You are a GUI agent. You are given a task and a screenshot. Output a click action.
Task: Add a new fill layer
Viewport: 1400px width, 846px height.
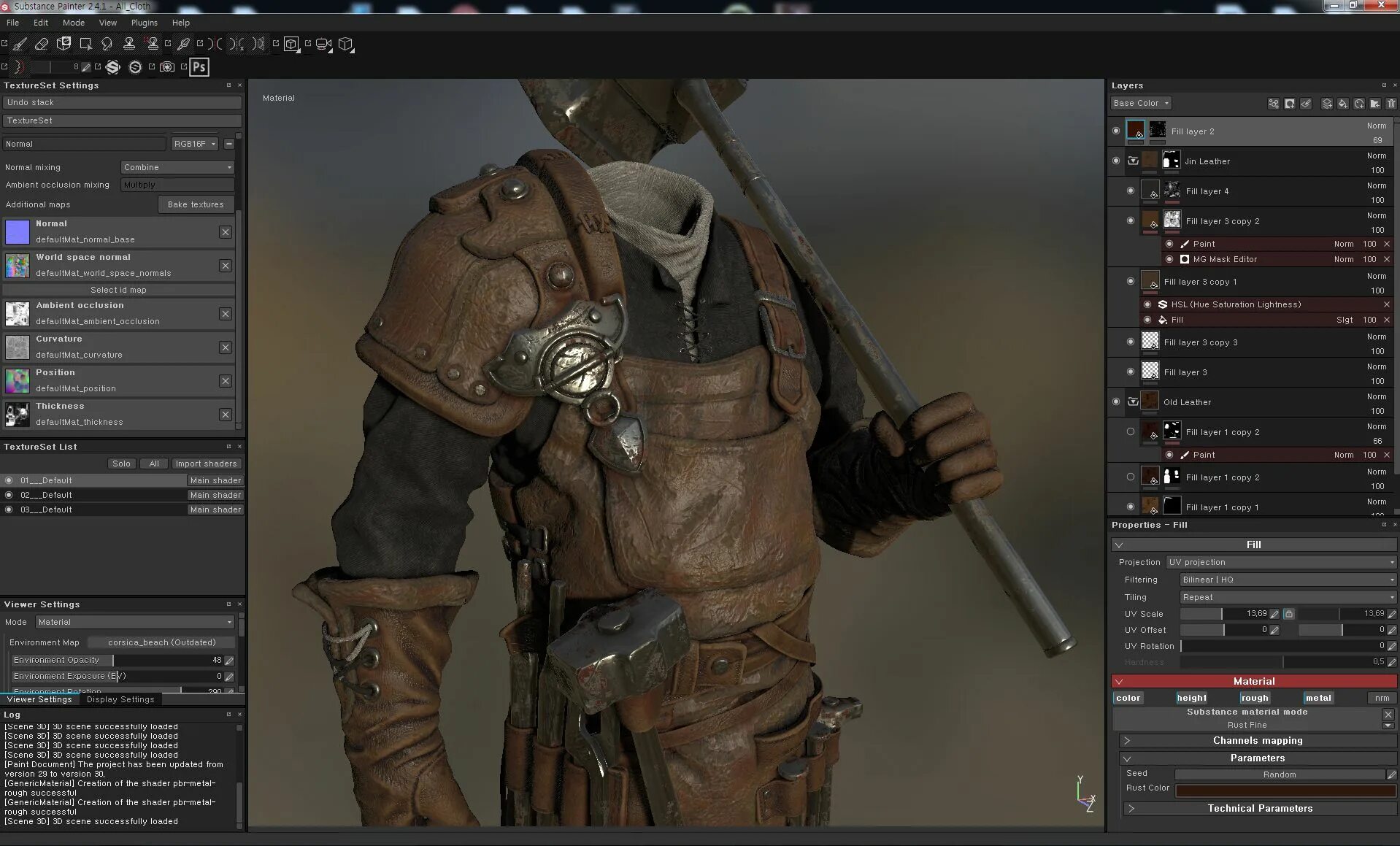[x=1343, y=104]
